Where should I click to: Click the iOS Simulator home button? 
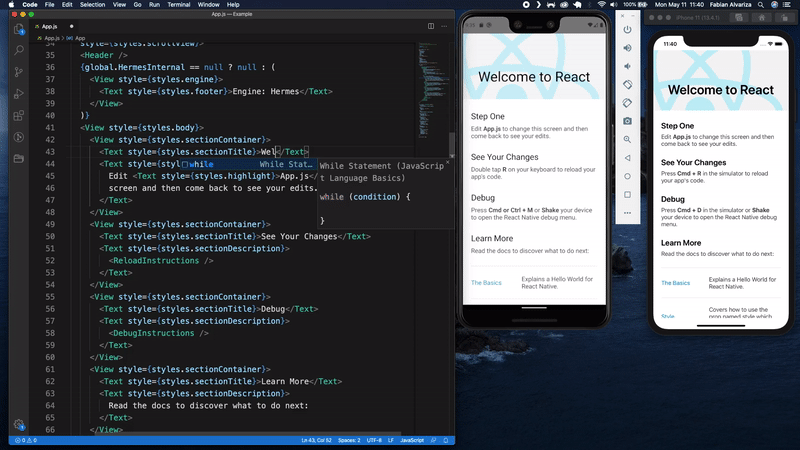tap(762, 17)
